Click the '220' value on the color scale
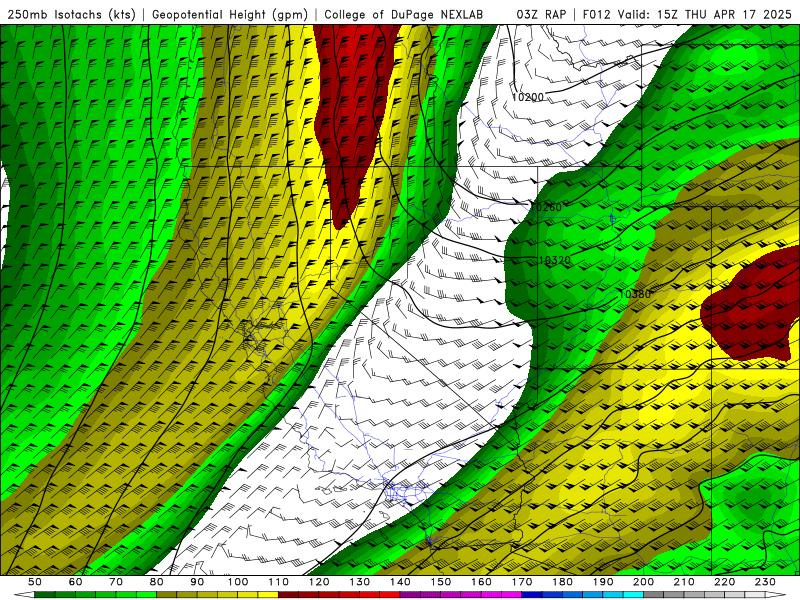The width and height of the screenshot is (800, 600). pos(724,582)
